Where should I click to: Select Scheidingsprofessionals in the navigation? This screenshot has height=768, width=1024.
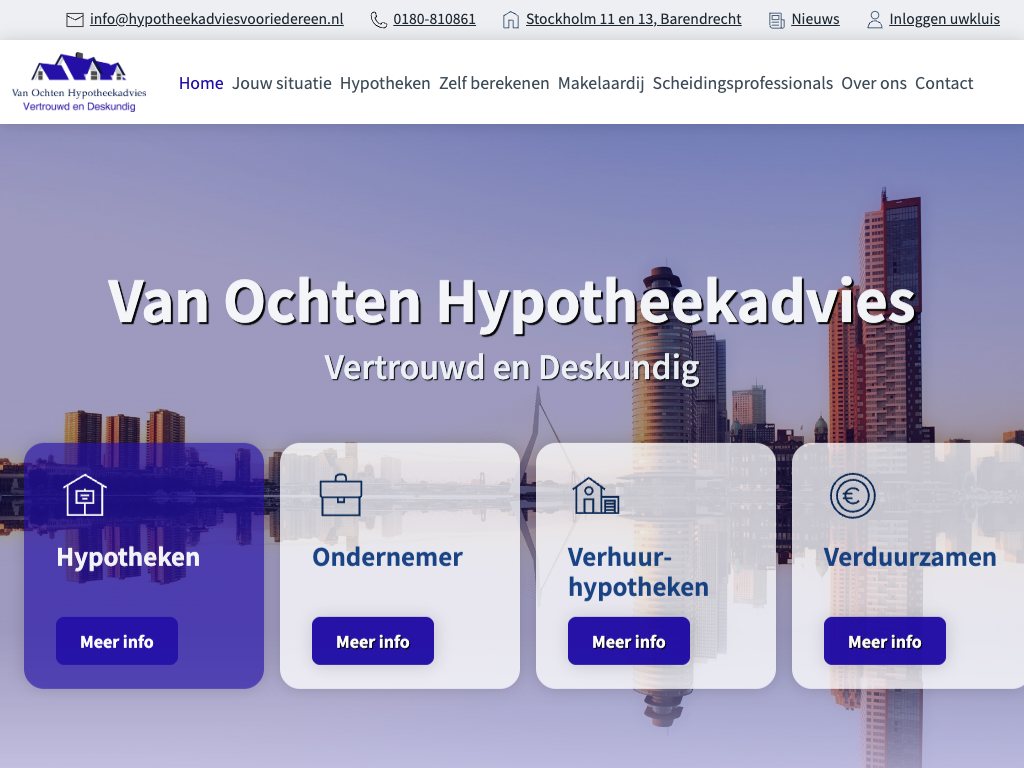point(742,83)
